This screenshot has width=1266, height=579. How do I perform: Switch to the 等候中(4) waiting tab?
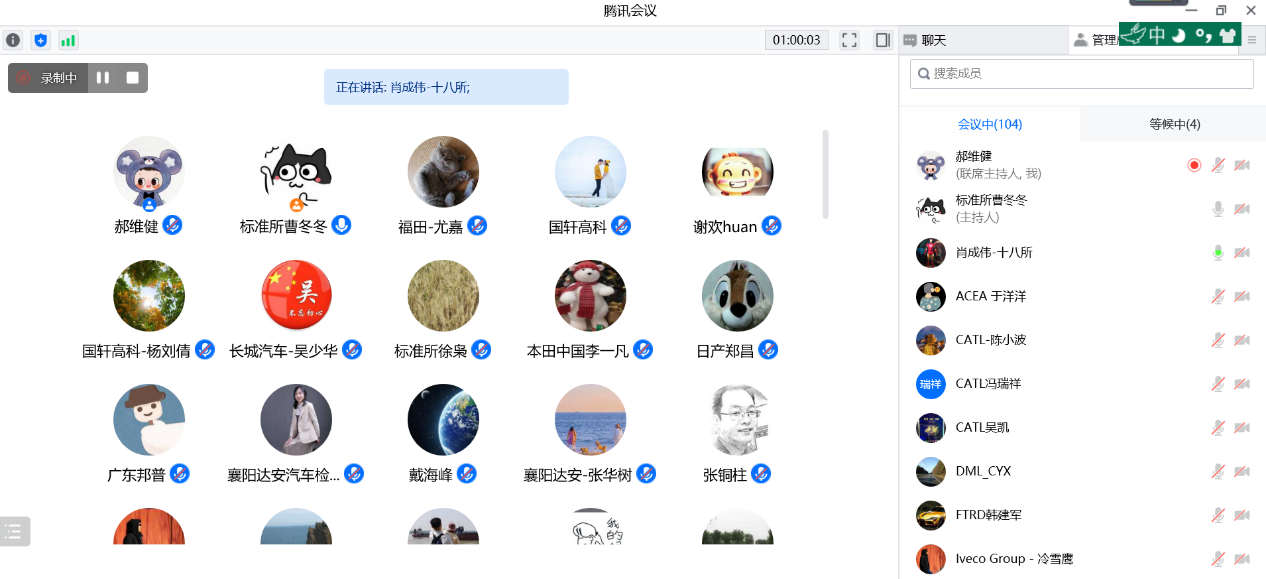pyautogui.click(x=1172, y=123)
